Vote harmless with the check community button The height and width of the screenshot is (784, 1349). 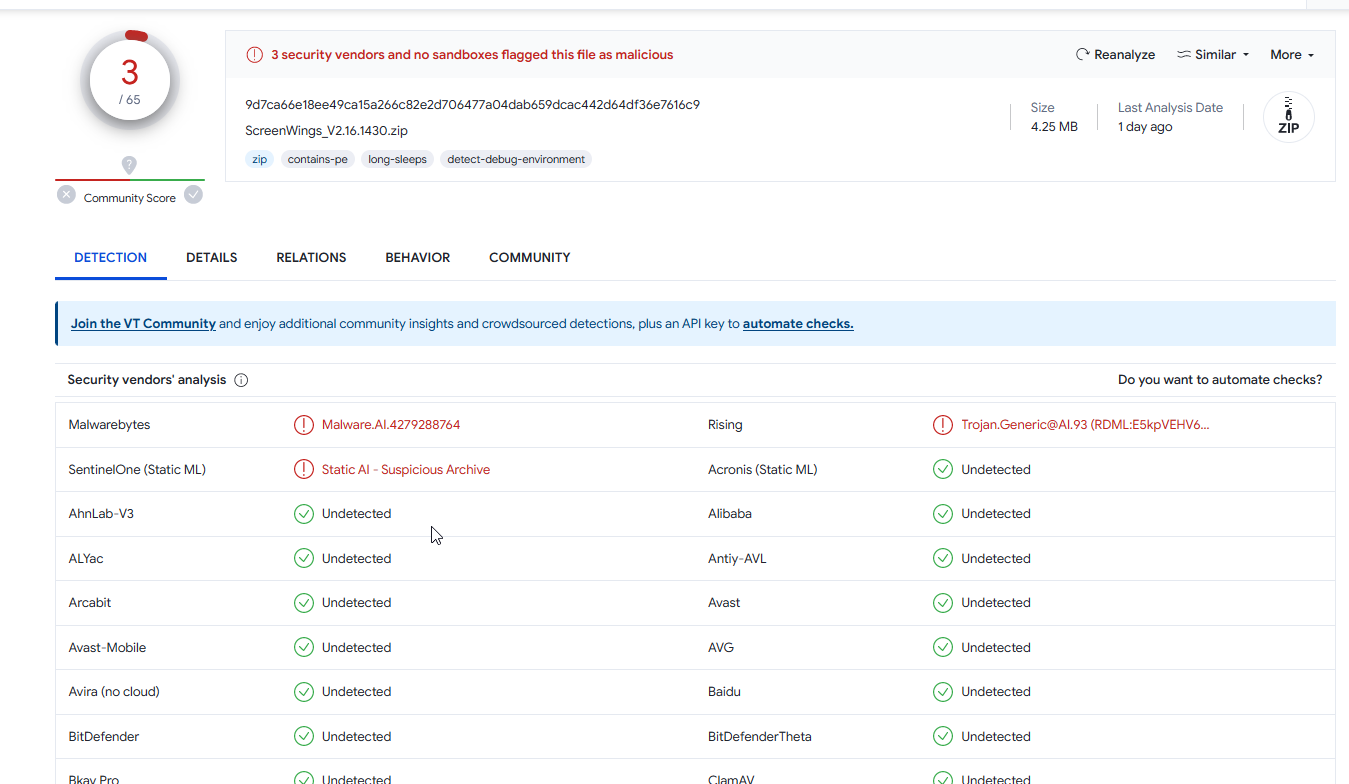193,195
